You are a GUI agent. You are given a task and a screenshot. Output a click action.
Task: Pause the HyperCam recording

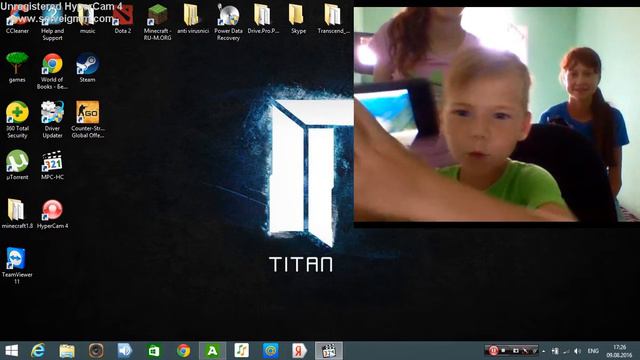(x=493, y=351)
